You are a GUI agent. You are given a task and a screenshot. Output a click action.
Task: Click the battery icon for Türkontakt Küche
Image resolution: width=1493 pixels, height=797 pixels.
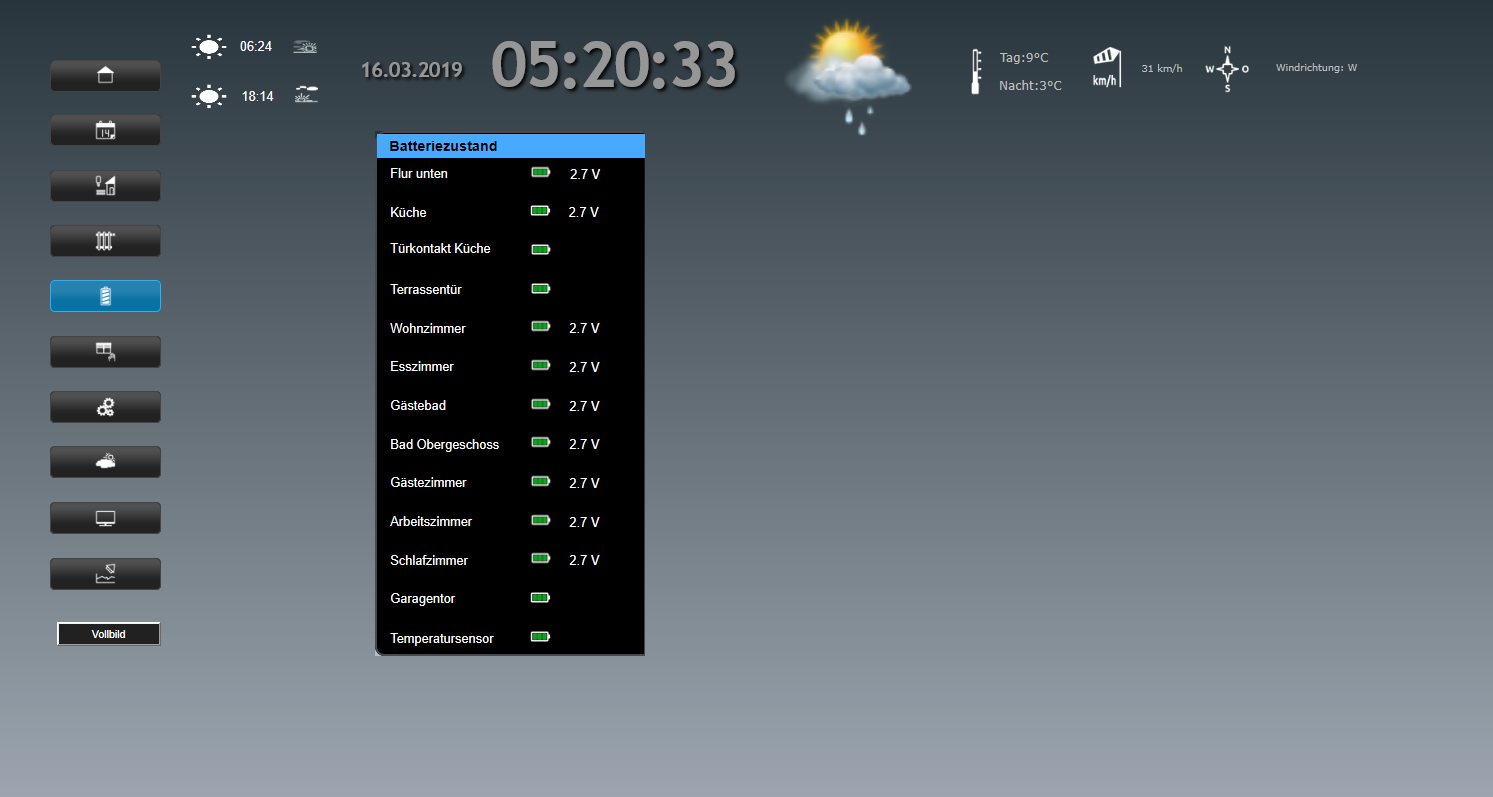click(x=540, y=249)
